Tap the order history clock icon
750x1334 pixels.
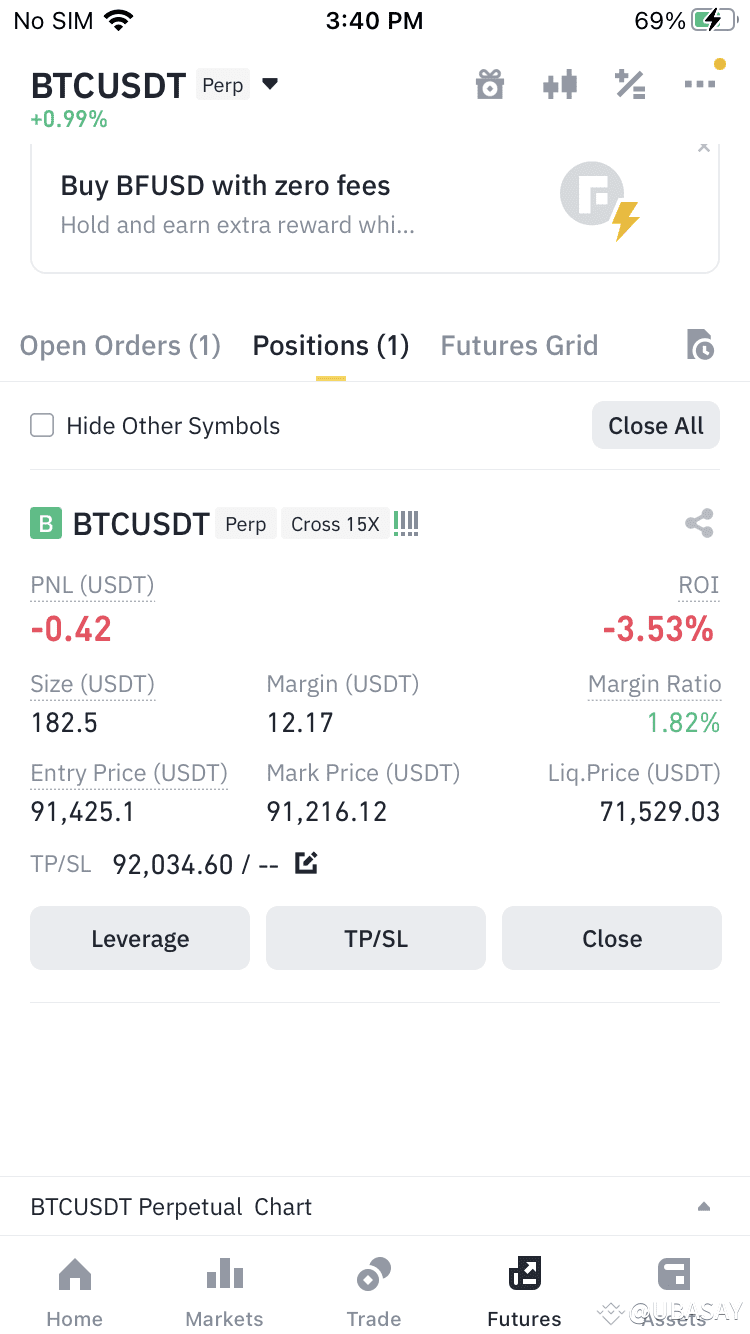[700, 345]
